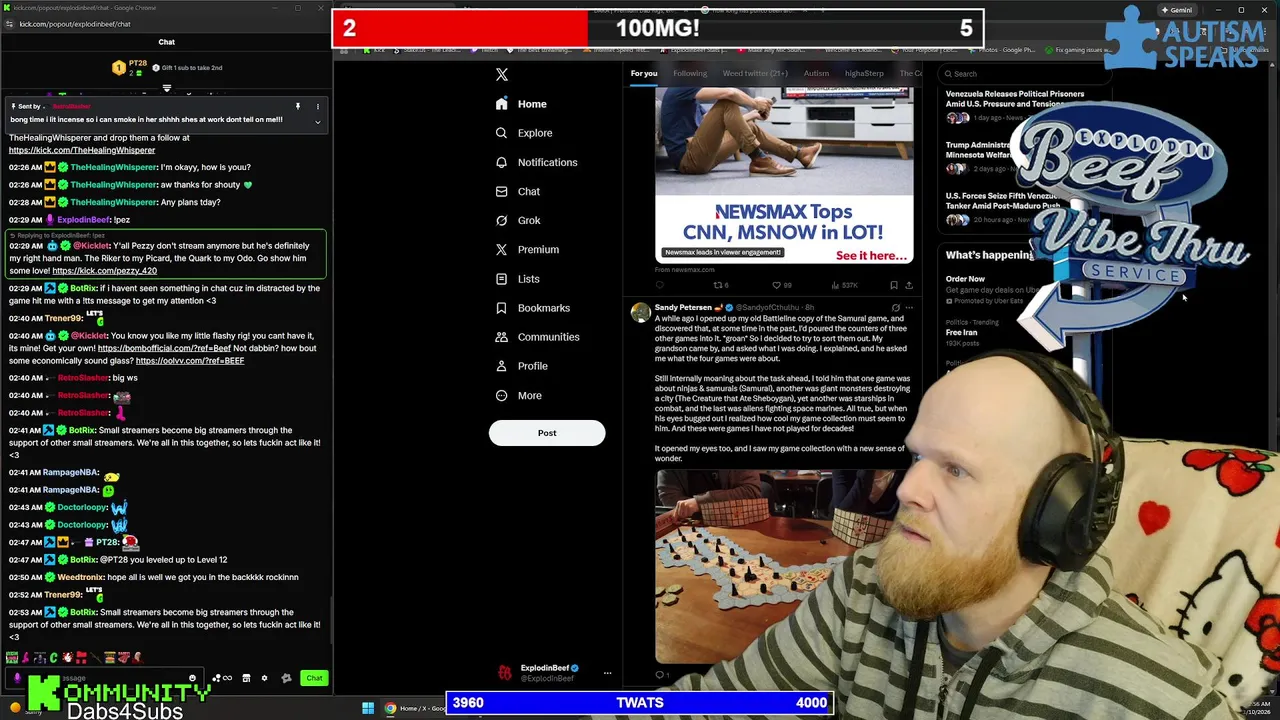Open pinned message three-dot menu
This screenshot has height=720, width=1280.
[x=318, y=106]
